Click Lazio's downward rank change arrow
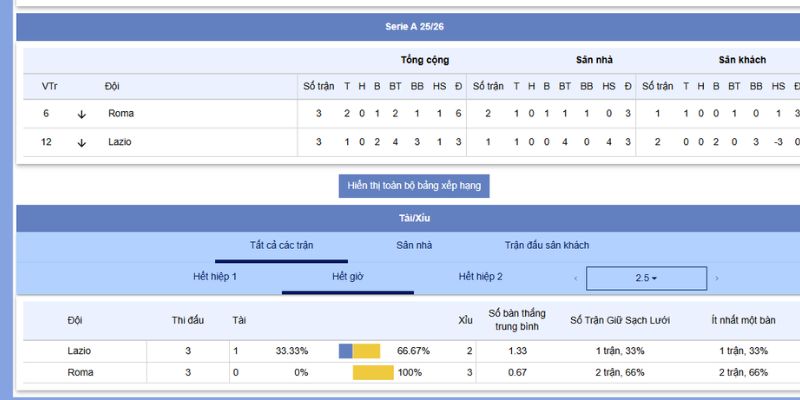This screenshot has width=800, height=400. [82, 142]
